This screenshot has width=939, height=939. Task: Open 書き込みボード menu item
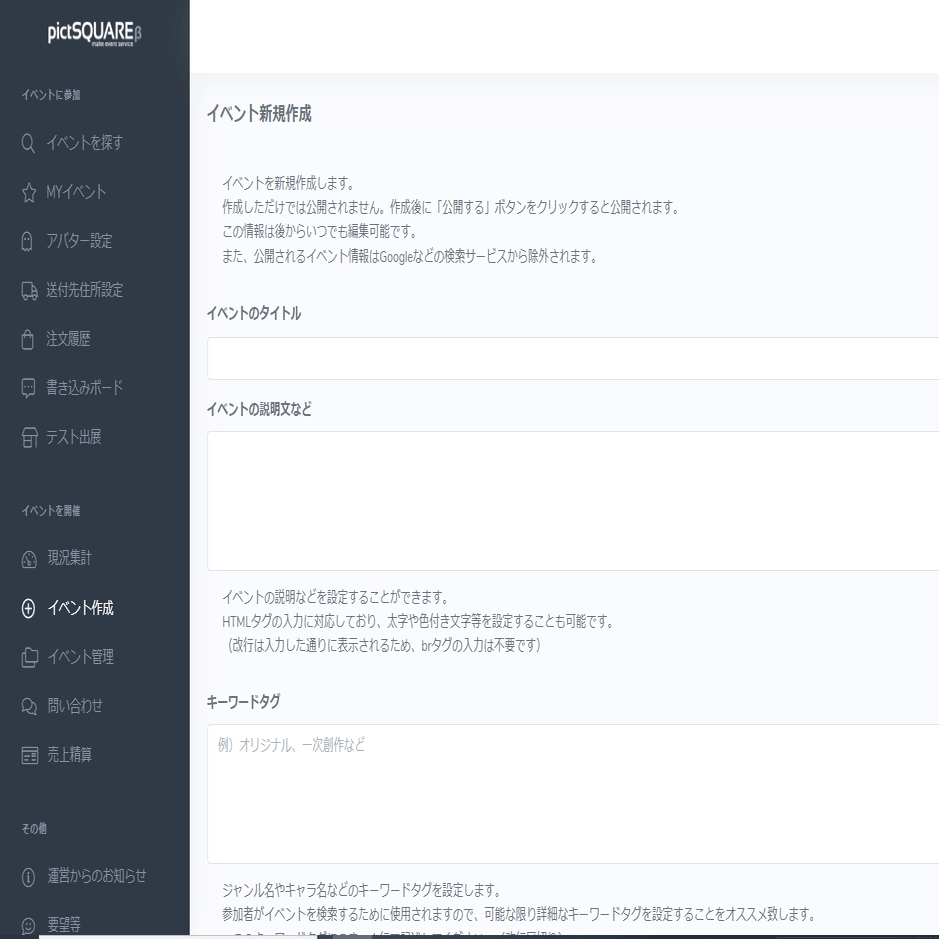84,388
